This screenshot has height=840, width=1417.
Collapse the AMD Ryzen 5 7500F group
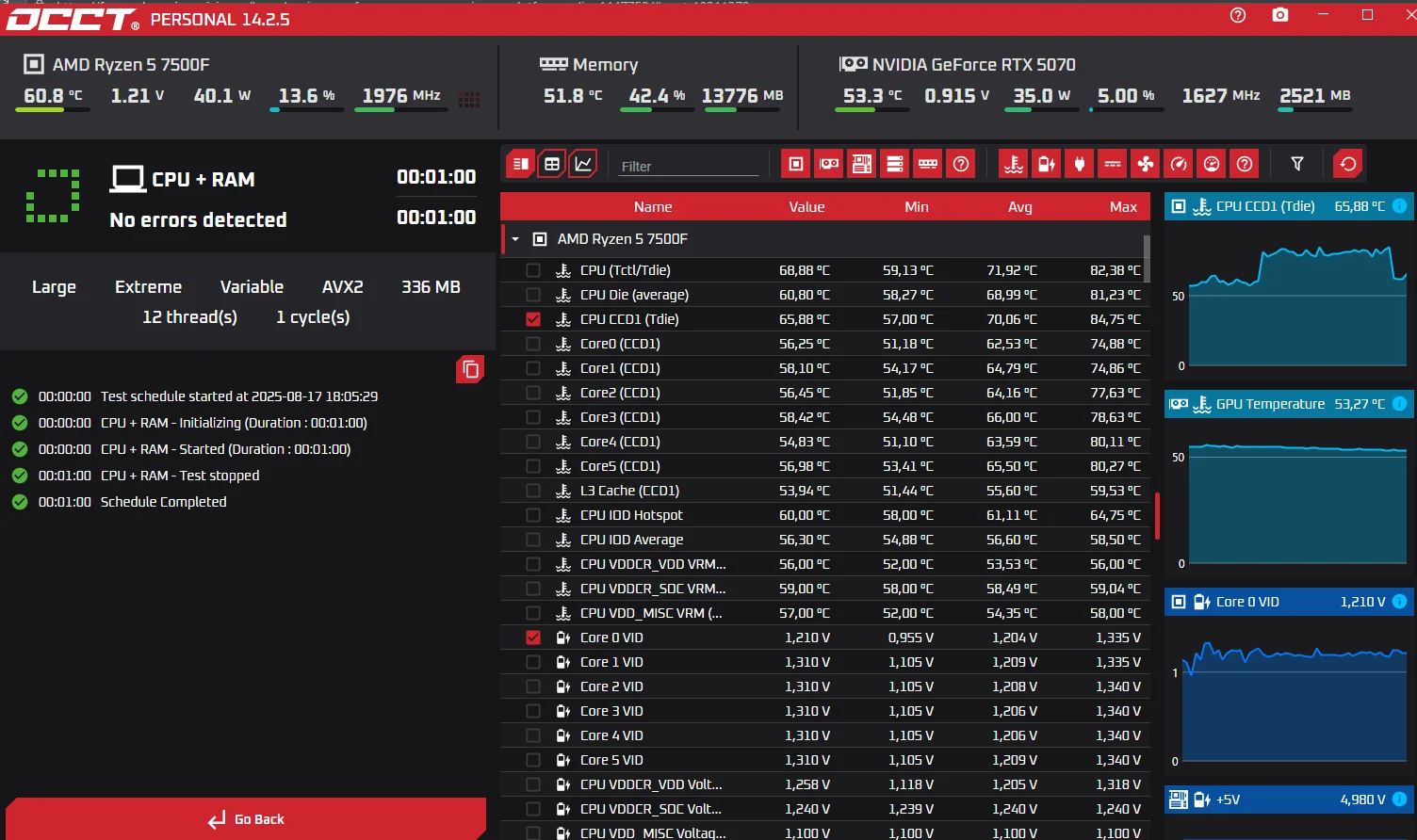515,239
